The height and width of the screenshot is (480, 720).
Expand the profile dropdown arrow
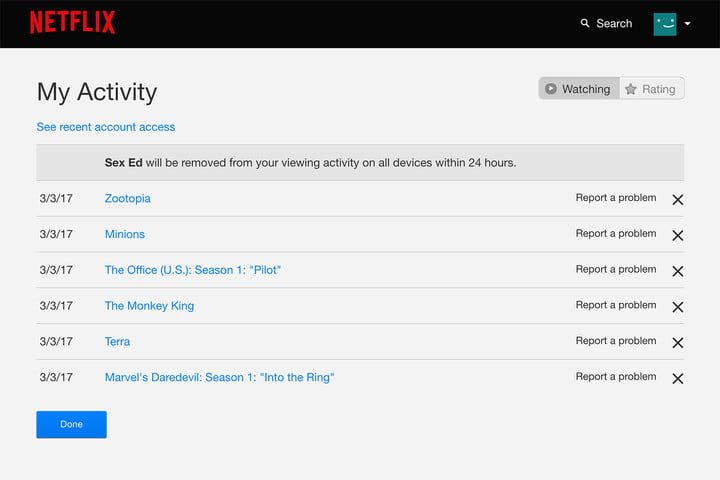(688, 24)
